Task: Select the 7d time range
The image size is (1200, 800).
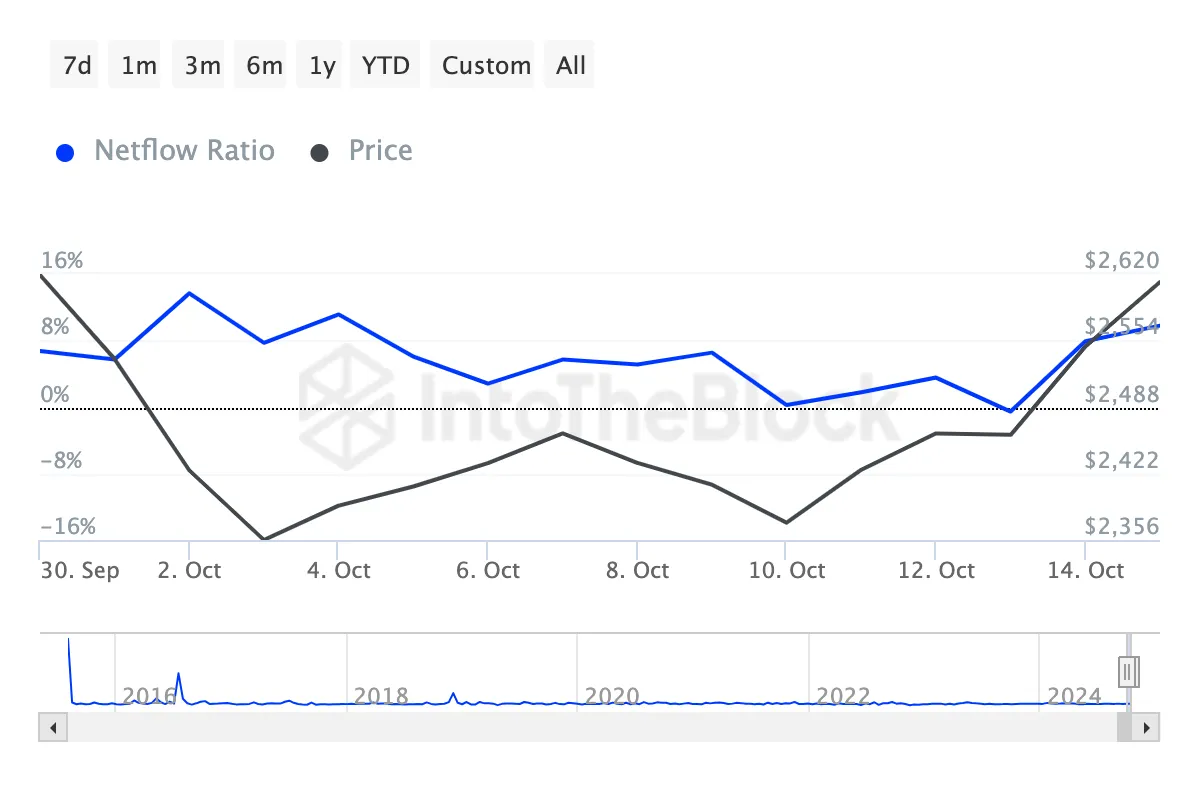Action: (x=77, y=66)
